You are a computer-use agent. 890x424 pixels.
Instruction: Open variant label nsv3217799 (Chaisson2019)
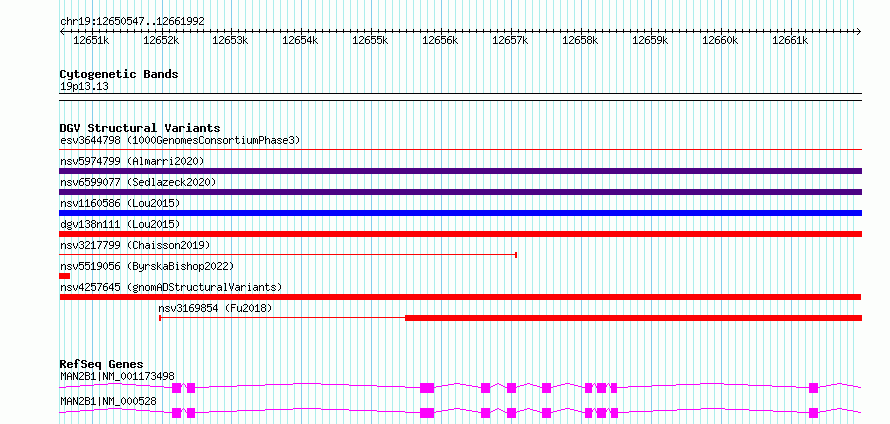[135, 245]
